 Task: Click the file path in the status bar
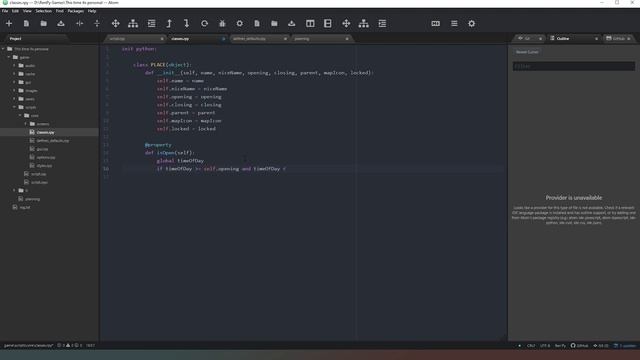pyautogui.click(x=28, y=345)
